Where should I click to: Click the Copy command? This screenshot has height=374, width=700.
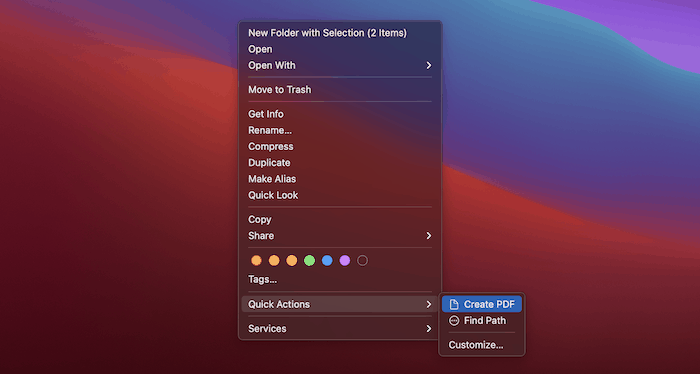tap(259, 220)
